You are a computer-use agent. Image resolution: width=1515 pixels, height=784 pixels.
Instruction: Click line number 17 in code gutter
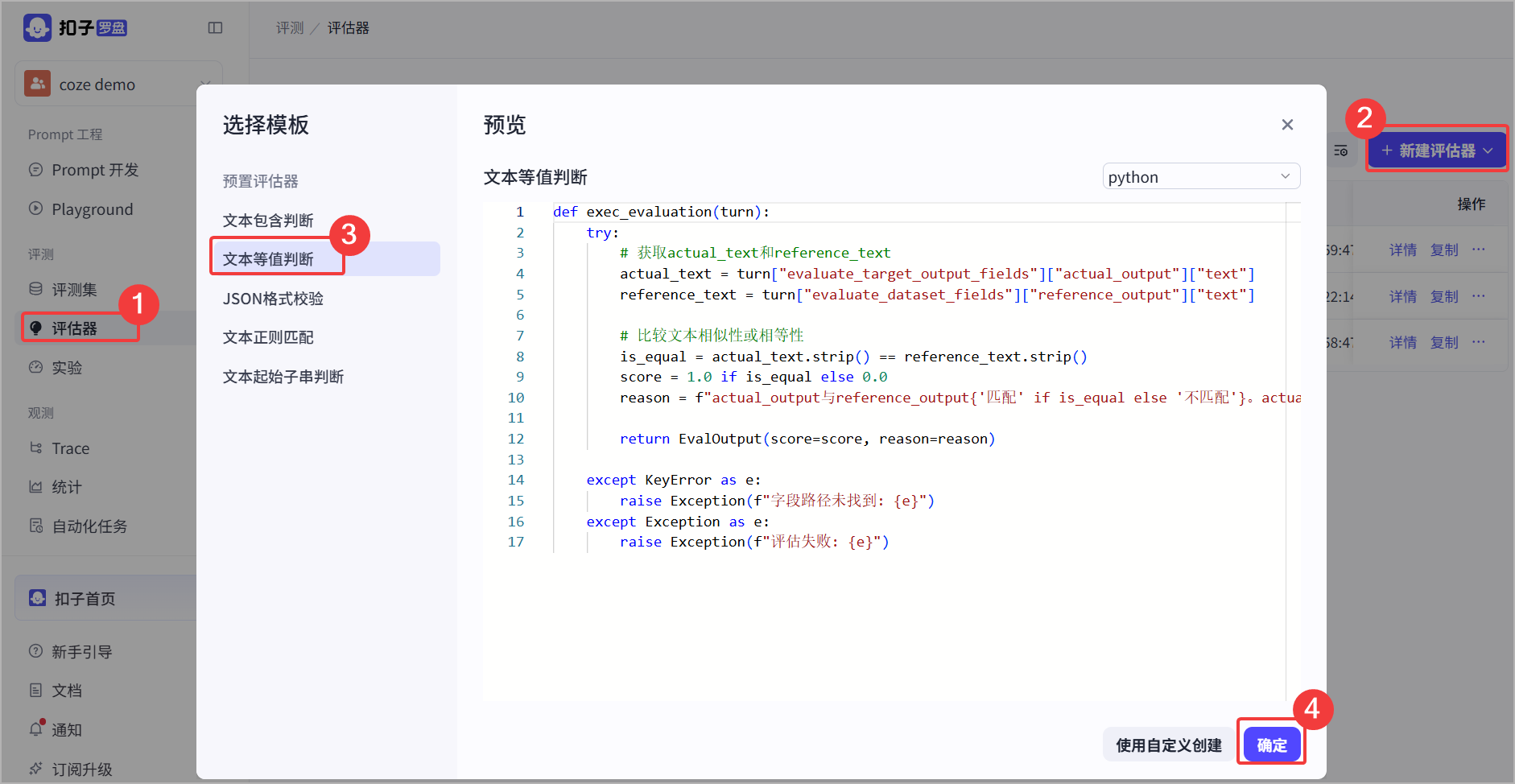516,542
